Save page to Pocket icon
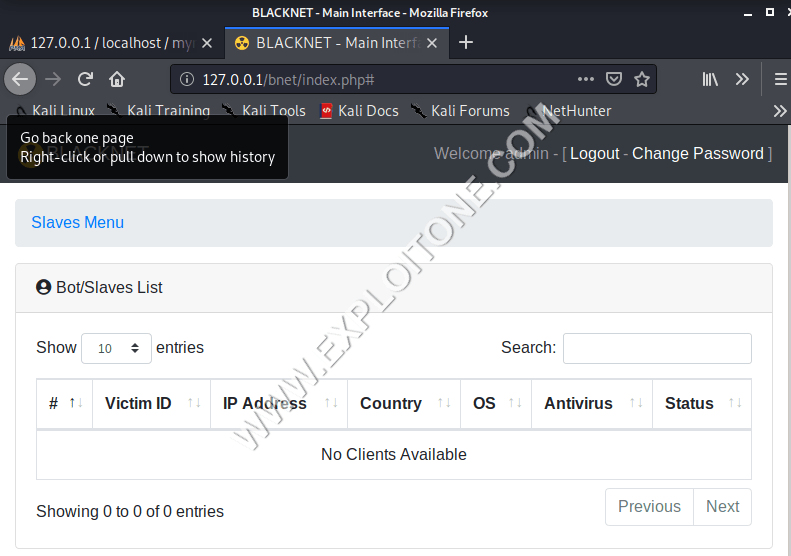The width and height of the screenshot is (791, 556). pyautogui.click(x=613, y=79)
